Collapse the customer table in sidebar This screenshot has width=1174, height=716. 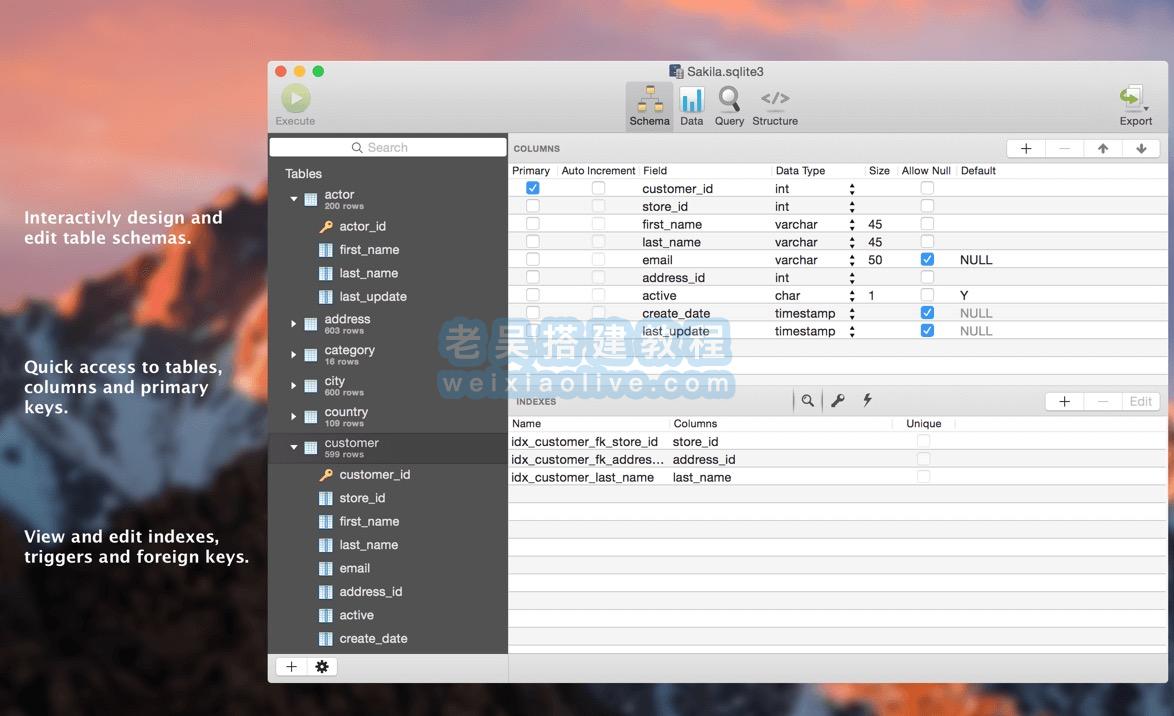pyautogui.click(x=292, y=447)
